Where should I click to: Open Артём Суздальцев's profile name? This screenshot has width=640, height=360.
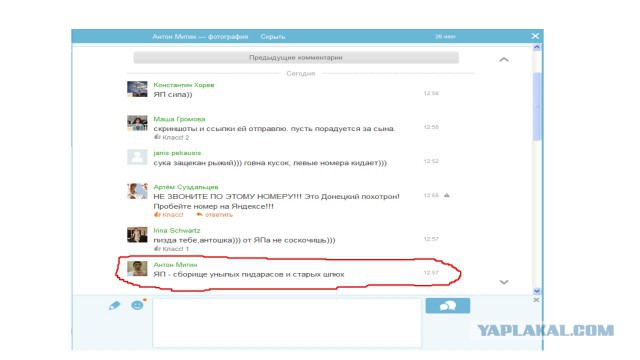[x=186, y=187]
